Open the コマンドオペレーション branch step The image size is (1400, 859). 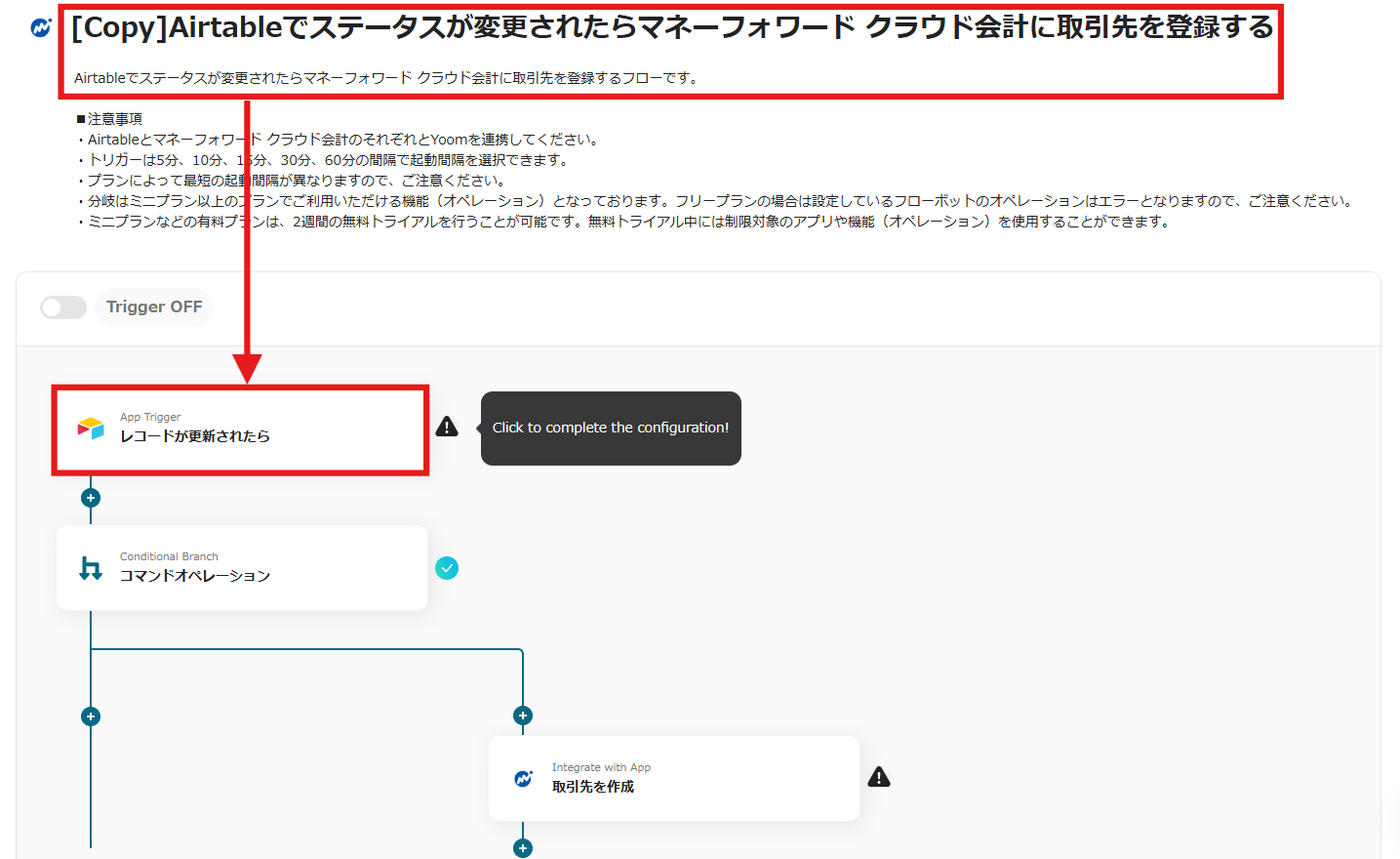pyautogui.click(x=242, y=568)
